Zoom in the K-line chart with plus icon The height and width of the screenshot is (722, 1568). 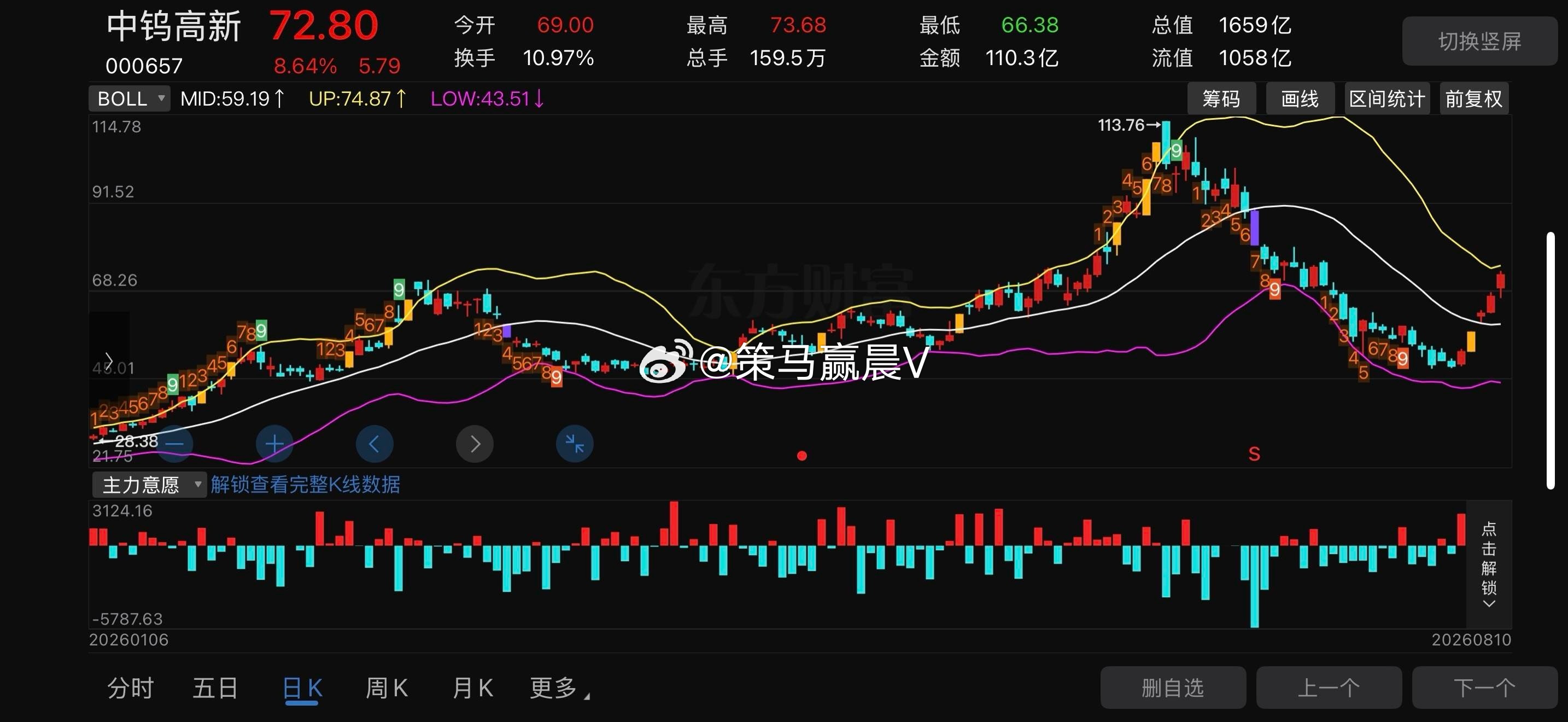click(x=274, y=444)
